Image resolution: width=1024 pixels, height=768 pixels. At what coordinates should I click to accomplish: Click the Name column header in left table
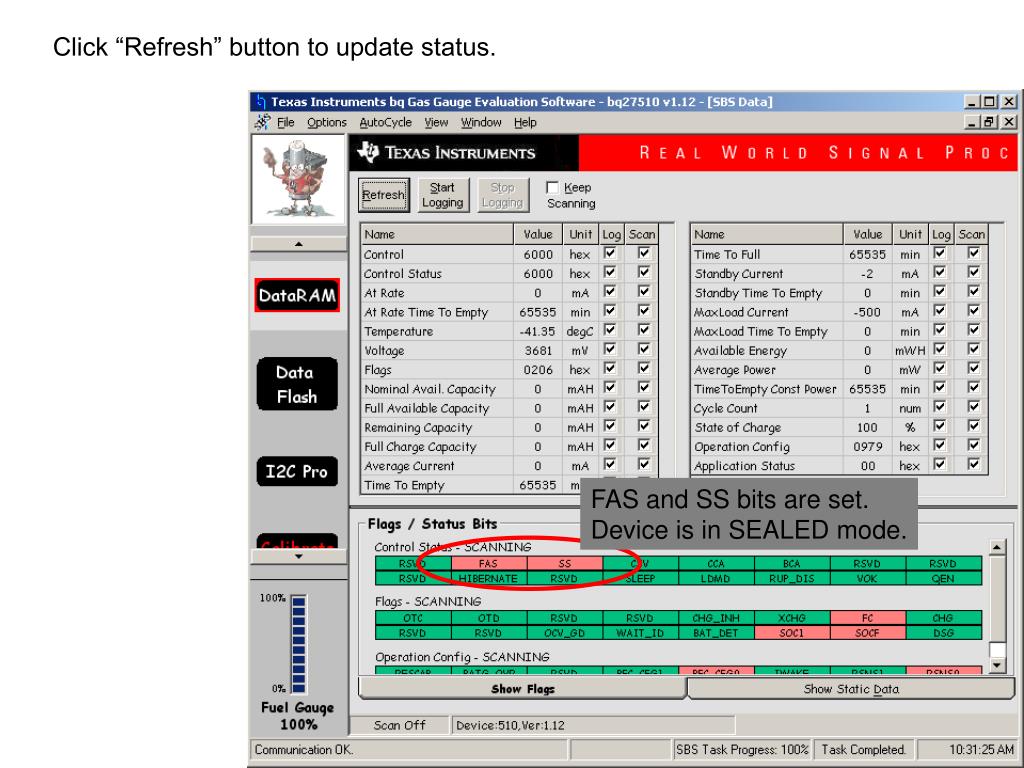437,234
